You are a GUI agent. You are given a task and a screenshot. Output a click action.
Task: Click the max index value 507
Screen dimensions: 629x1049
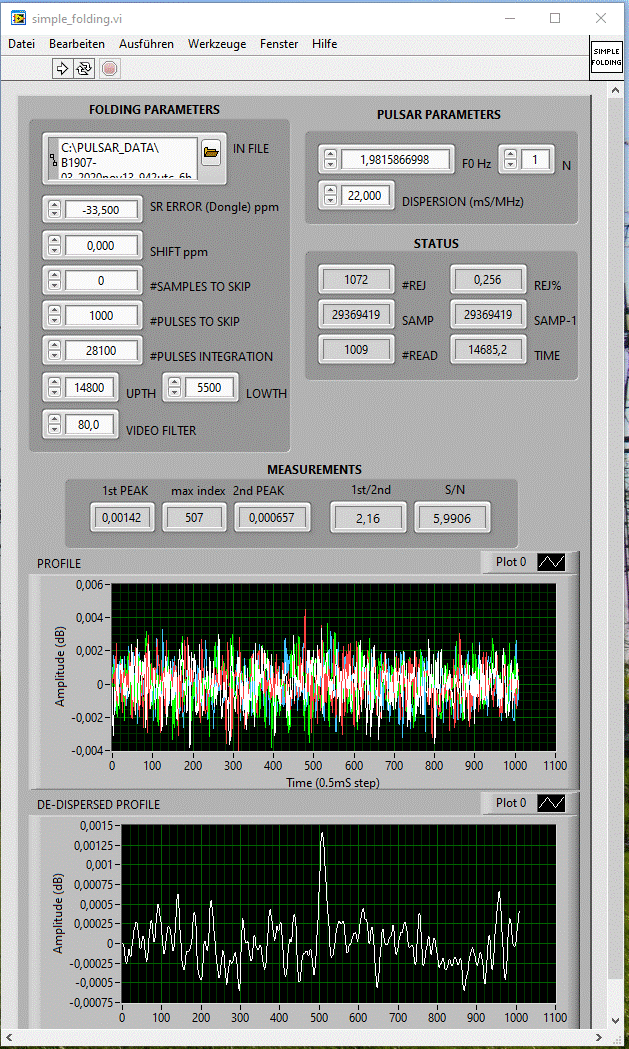(195, 517)
